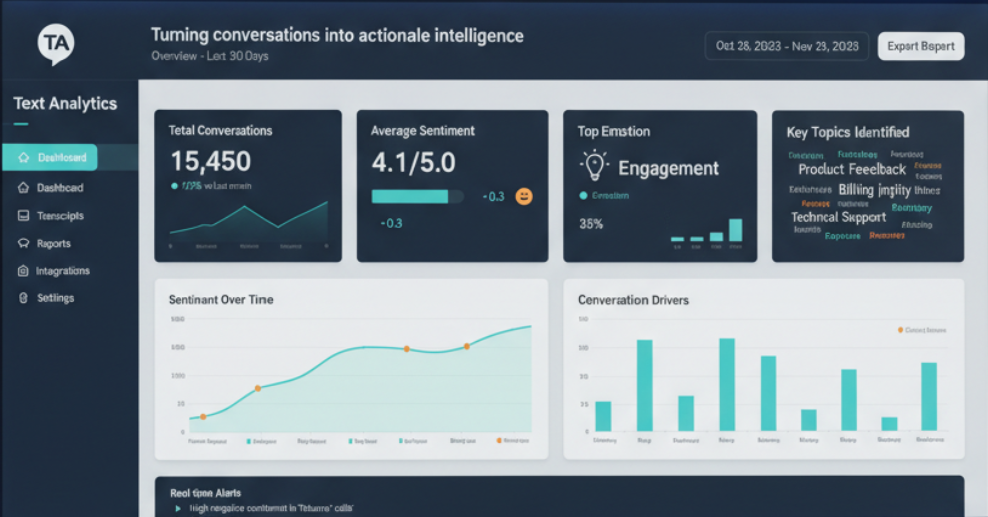Click the Settings sidebar icon
The height and width of the screenshot is (517, 988).
point(24,298)
